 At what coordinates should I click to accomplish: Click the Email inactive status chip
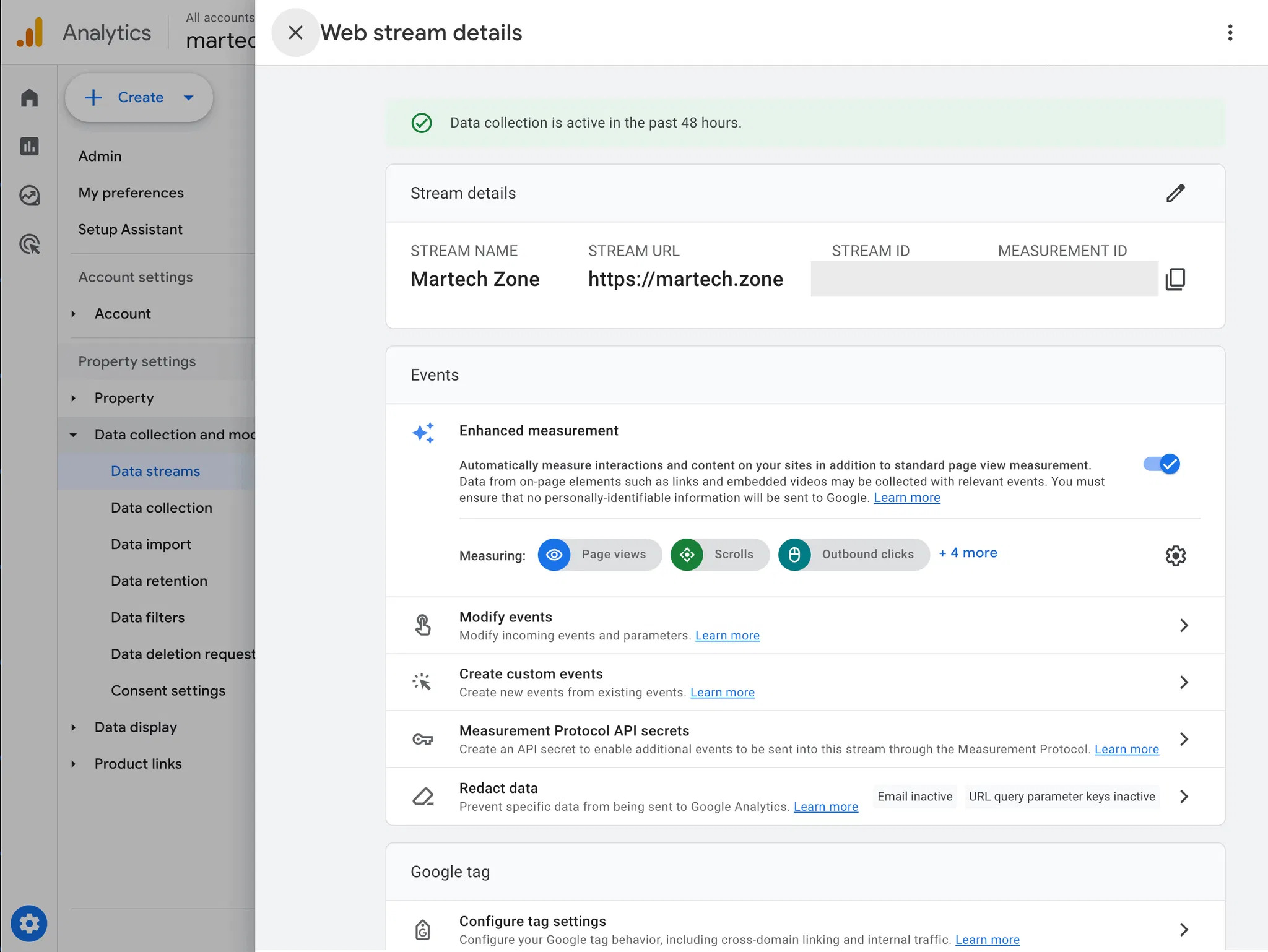[914, 797]
